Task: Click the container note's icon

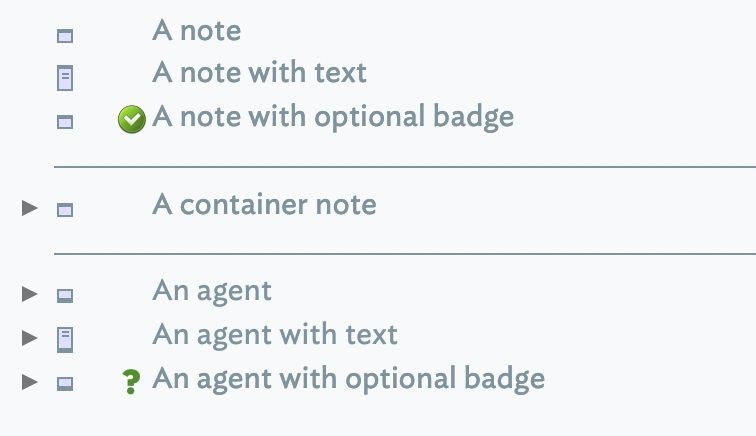Action: 65,210
